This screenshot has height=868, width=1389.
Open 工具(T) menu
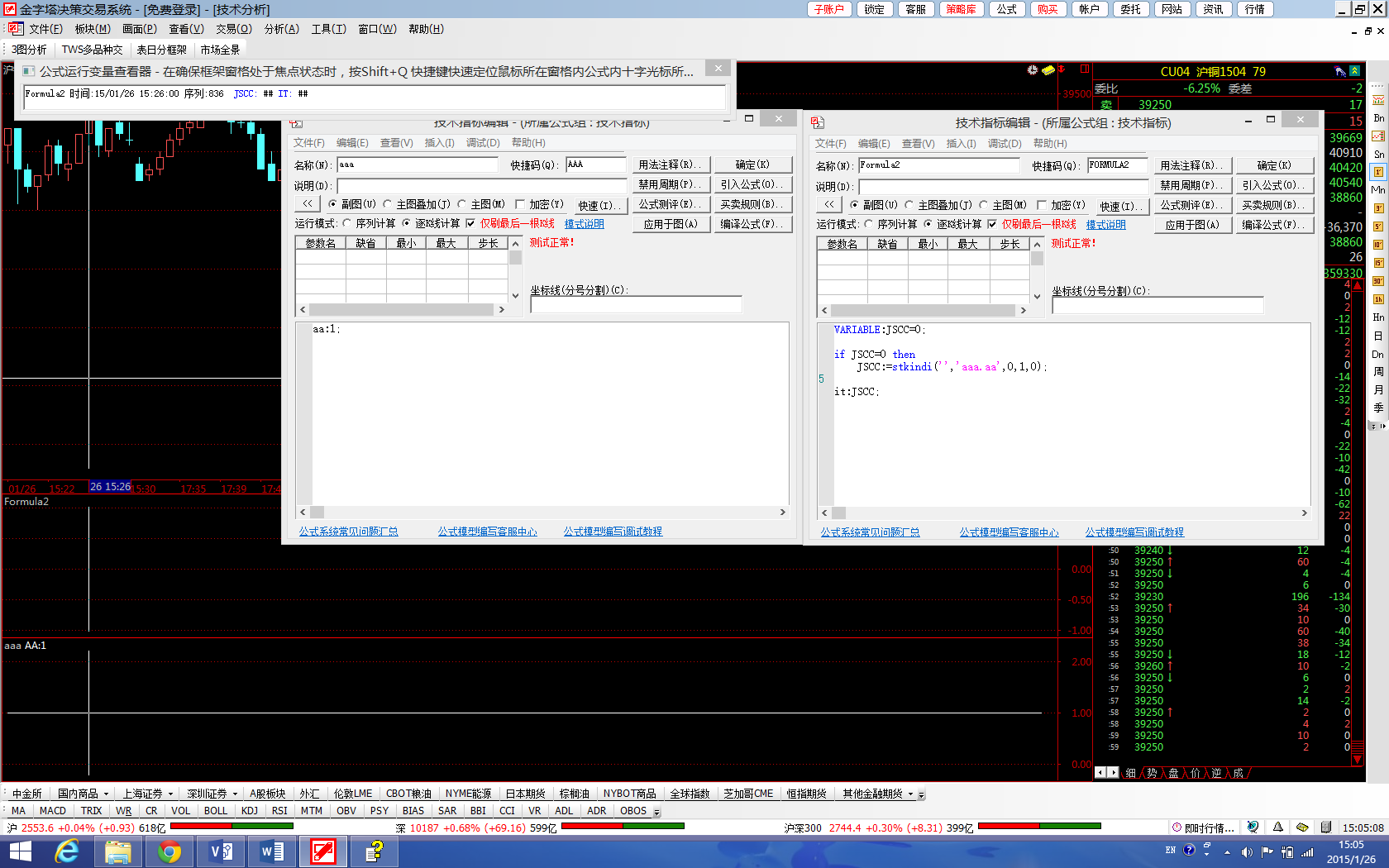pos(328,29)
